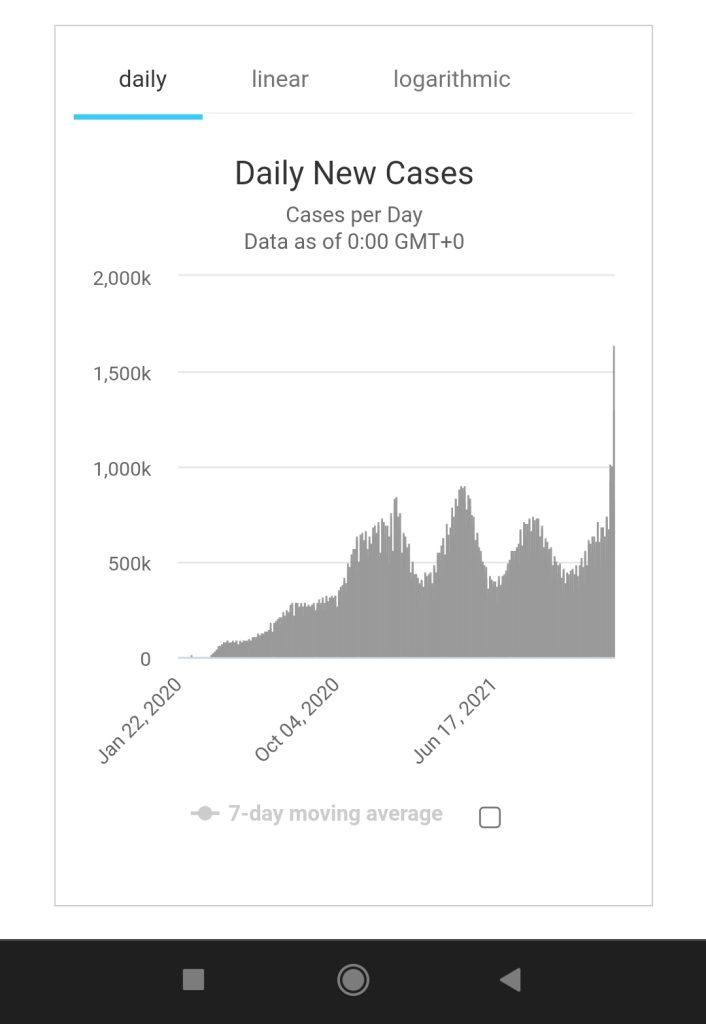Switch to the logarithmic tab
The image size is (706, 1024).
point(452,79)
